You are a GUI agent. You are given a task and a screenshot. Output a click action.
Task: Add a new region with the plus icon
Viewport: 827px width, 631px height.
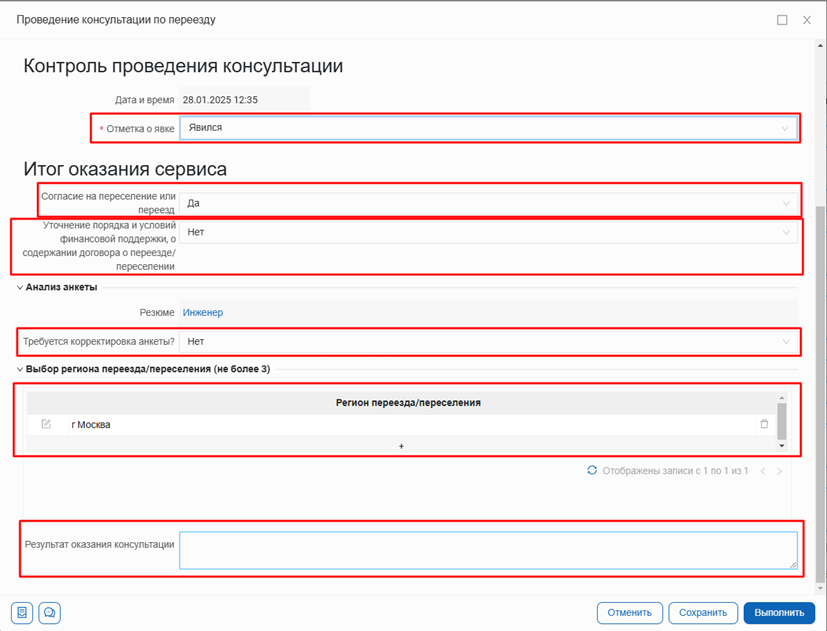tap(401, 446)
